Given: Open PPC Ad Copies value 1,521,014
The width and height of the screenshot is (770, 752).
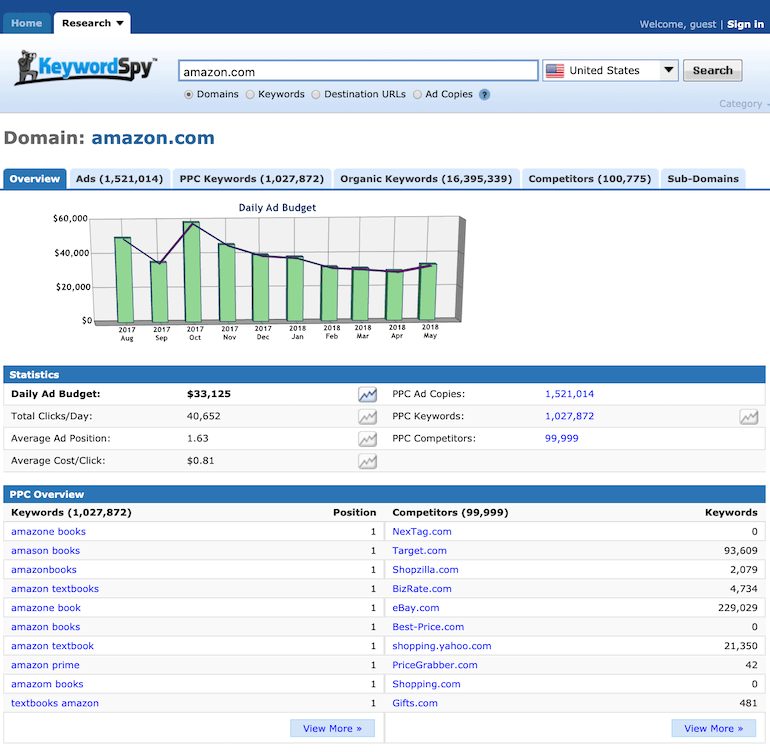Looking at the screenshot, I should coord(569,394).
